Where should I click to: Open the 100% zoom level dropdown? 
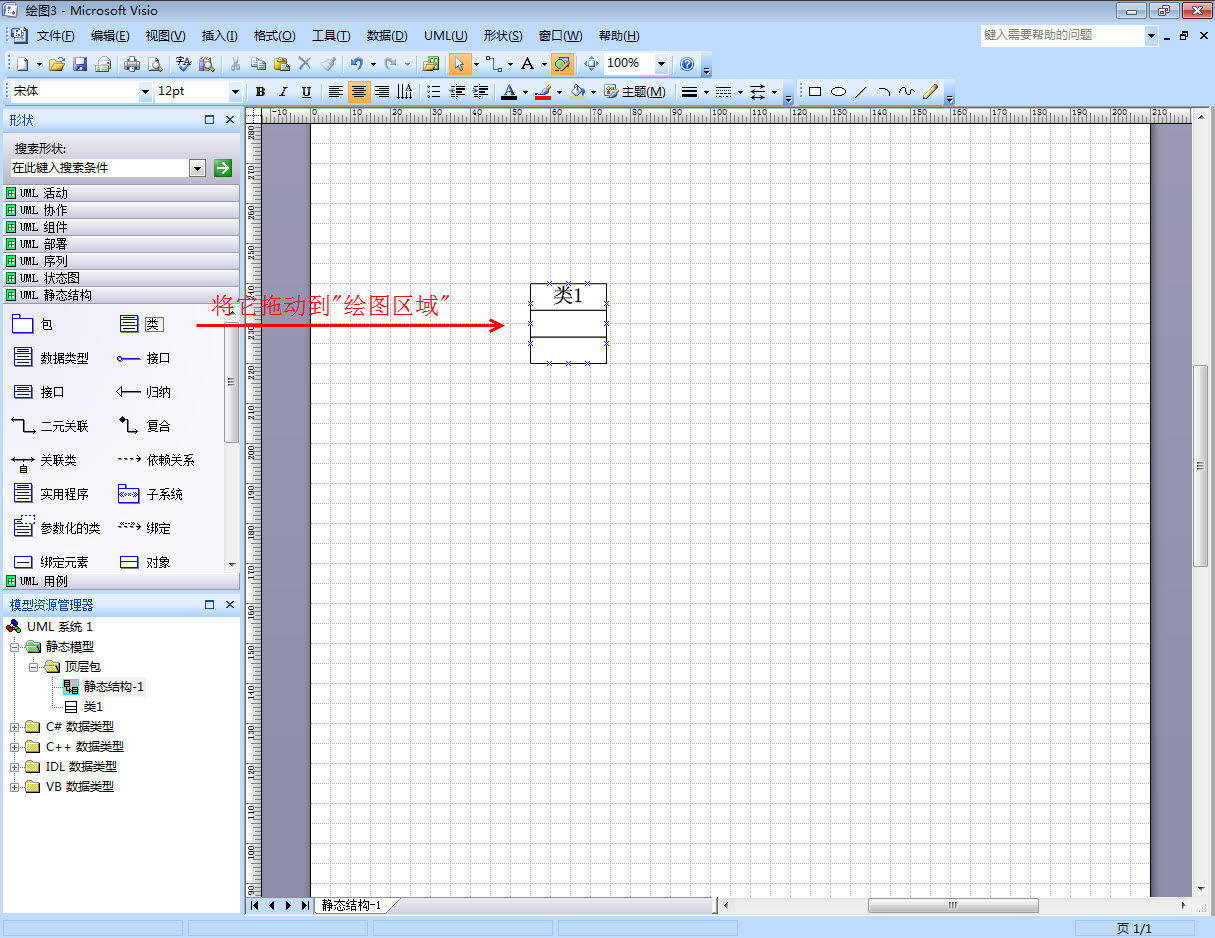coord(660,64)
